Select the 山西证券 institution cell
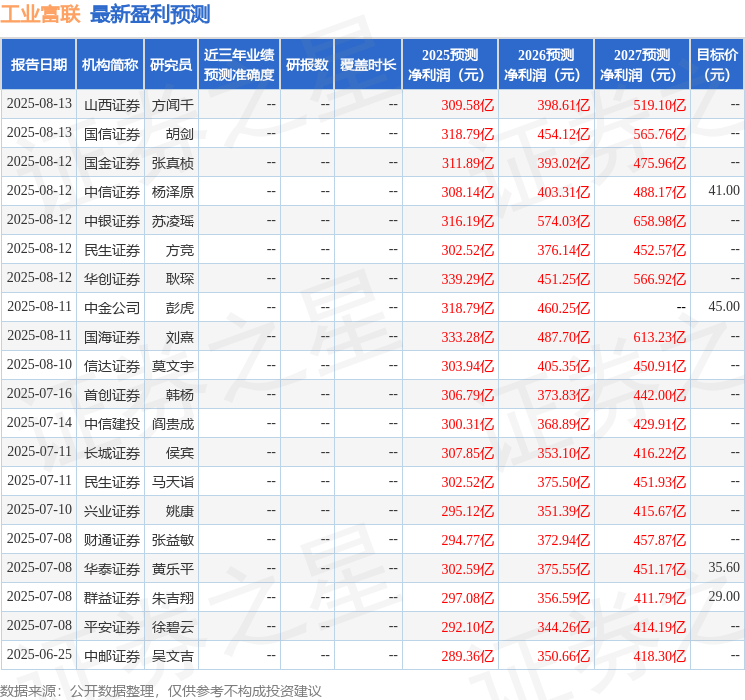Image resolution: width=745 pixels, height=700 pixels. [112, 105]
